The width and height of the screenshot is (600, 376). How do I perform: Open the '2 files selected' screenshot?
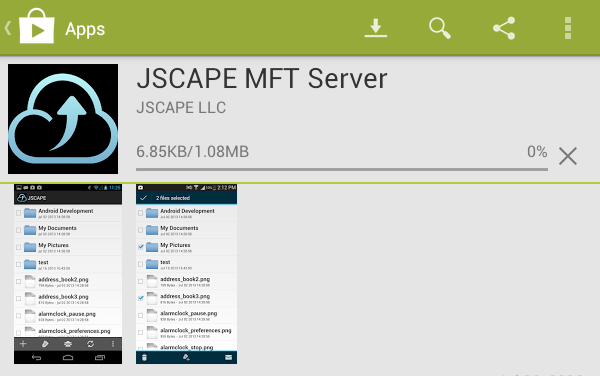coord(186,274)
